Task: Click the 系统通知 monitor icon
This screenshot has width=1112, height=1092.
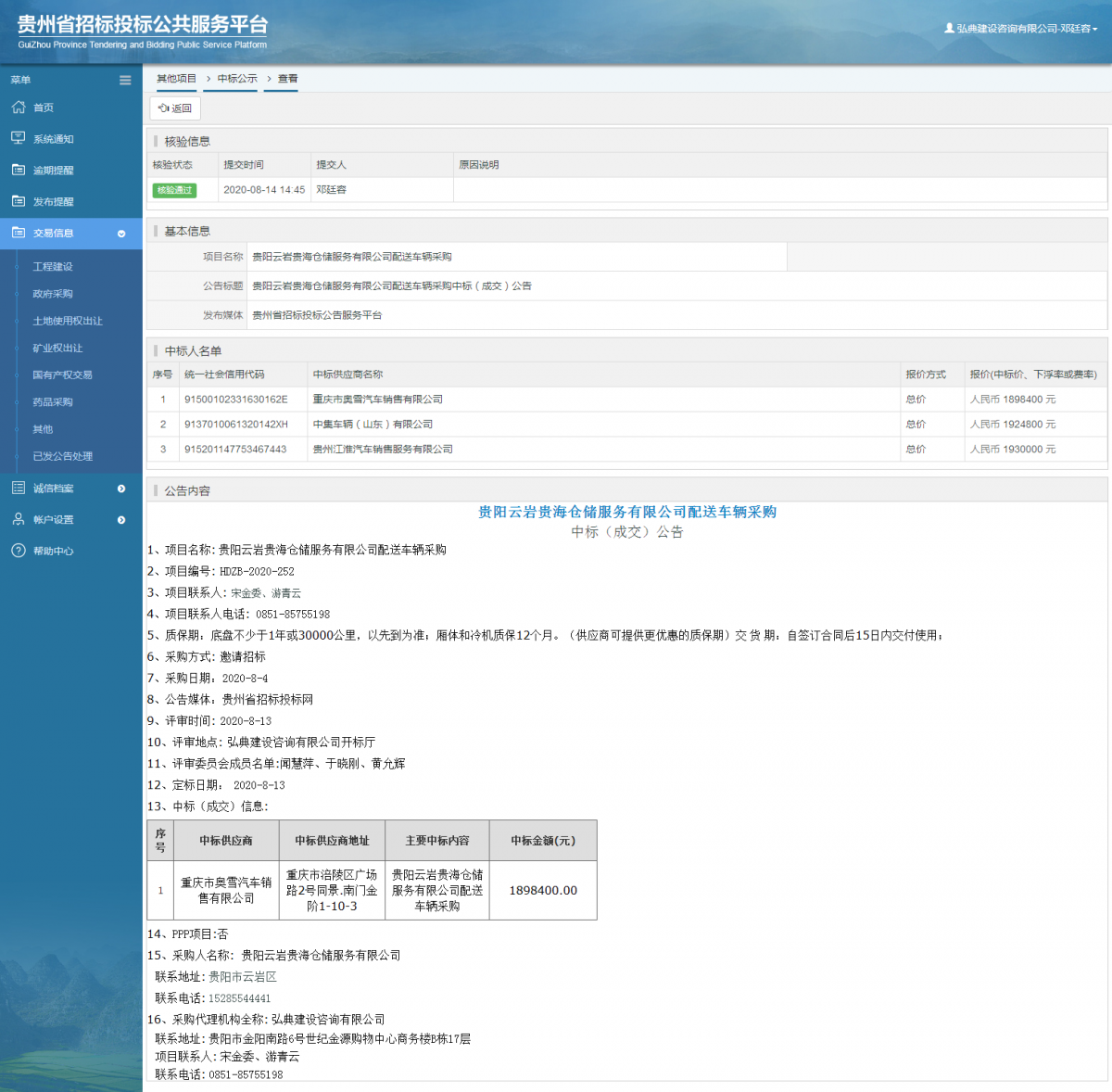Action: click(x=19, y=138)
